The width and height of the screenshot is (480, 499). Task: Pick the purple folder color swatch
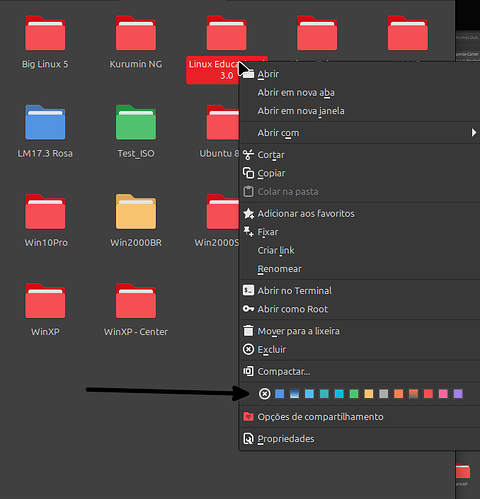point(458,394)
